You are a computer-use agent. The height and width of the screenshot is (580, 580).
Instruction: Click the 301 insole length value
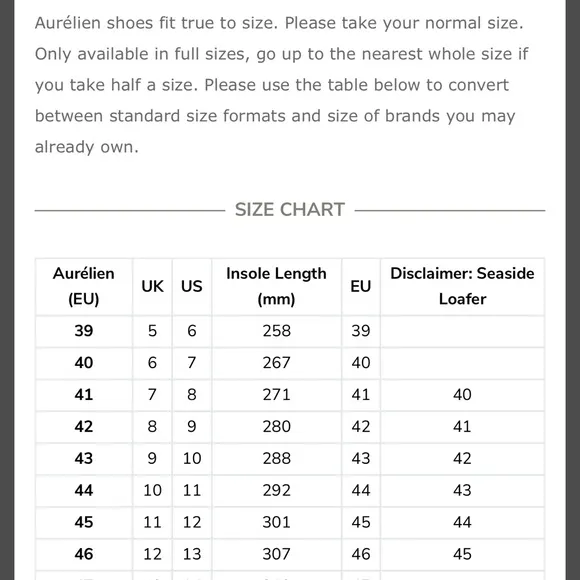(x=276, y=522)
